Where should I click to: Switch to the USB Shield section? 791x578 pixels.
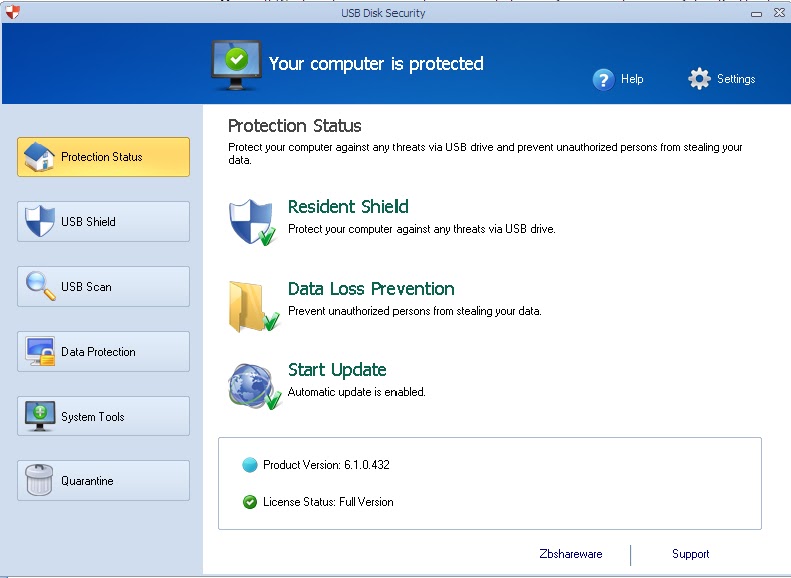[103, 221]
